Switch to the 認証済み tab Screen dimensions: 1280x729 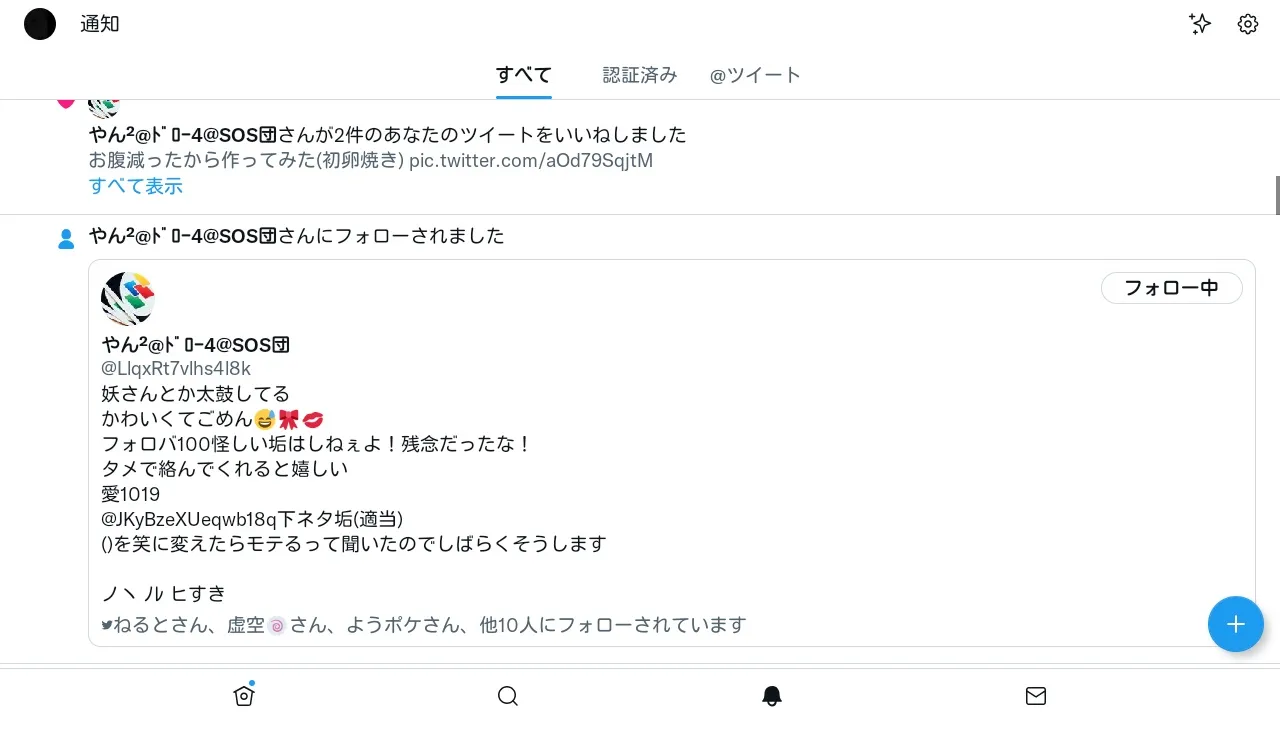(640, 75)
